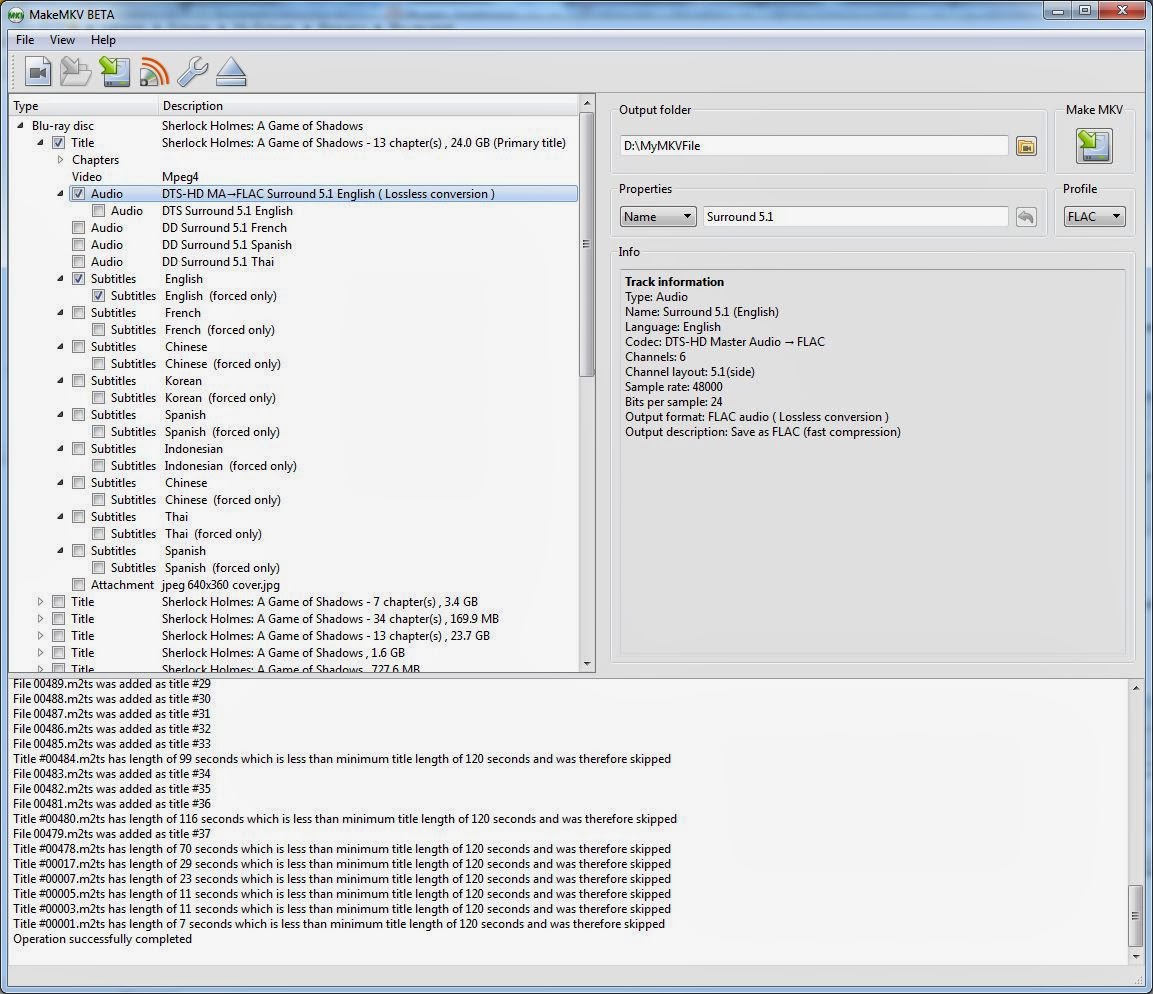Collapse the Thai Subtitles node
The width and height of the screenshot is (1153, 994).
[x=60, y=517]
